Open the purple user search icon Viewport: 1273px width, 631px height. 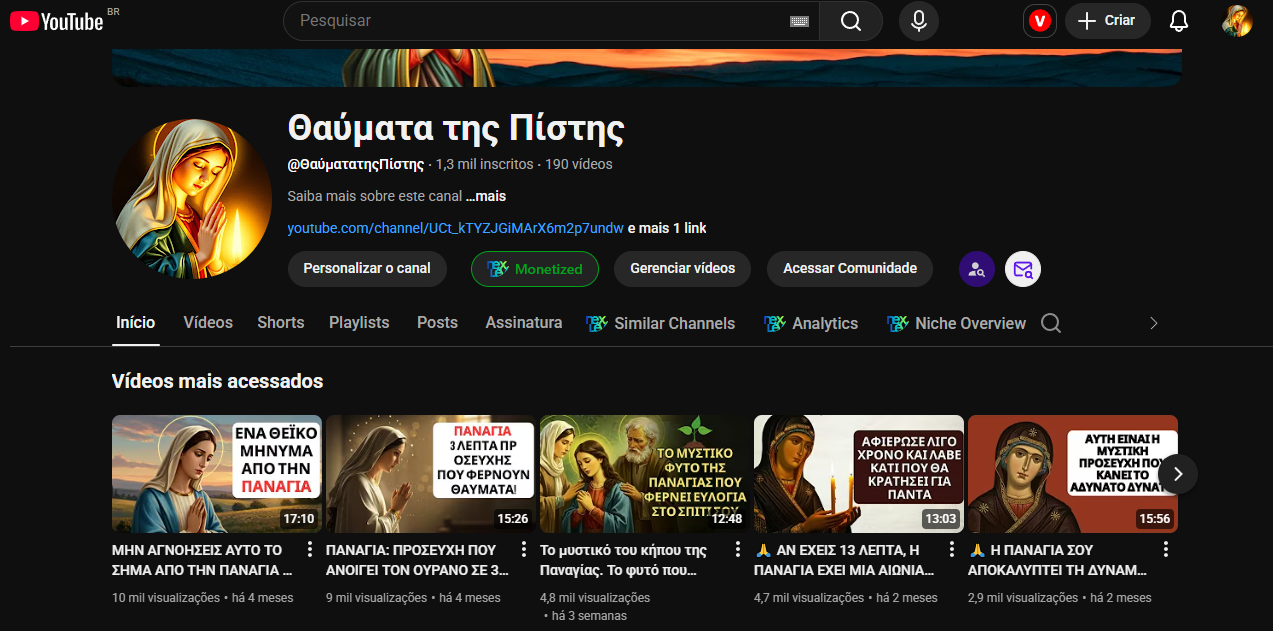pyautogui.click(x=976, y=269)
